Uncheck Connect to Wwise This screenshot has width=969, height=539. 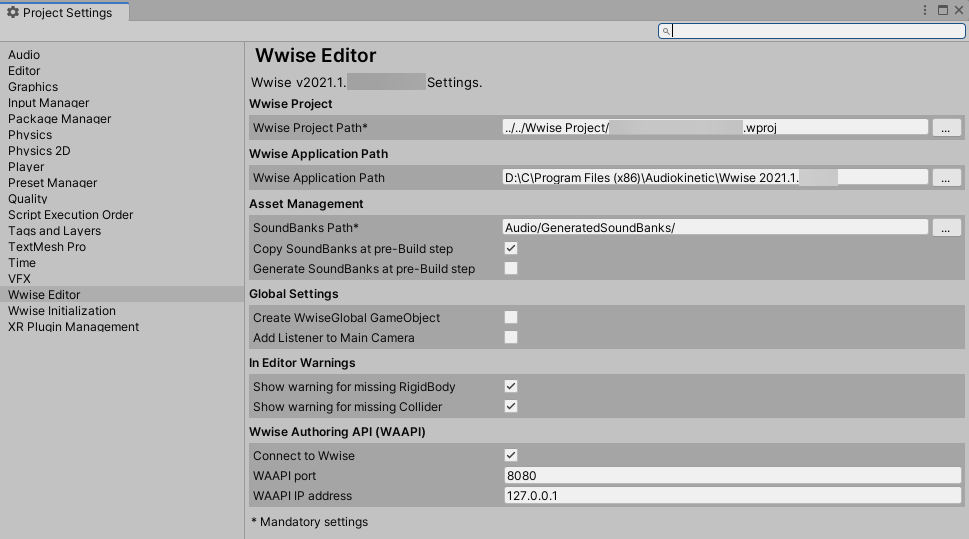(x=511, y=455)
